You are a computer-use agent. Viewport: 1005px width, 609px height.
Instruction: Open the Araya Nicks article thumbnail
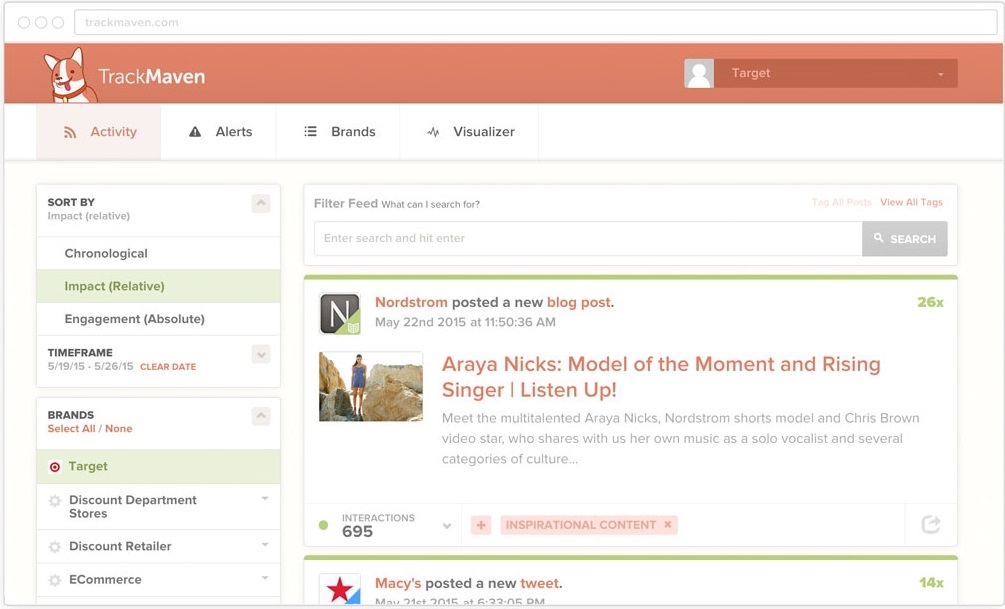tap(371, 387)
